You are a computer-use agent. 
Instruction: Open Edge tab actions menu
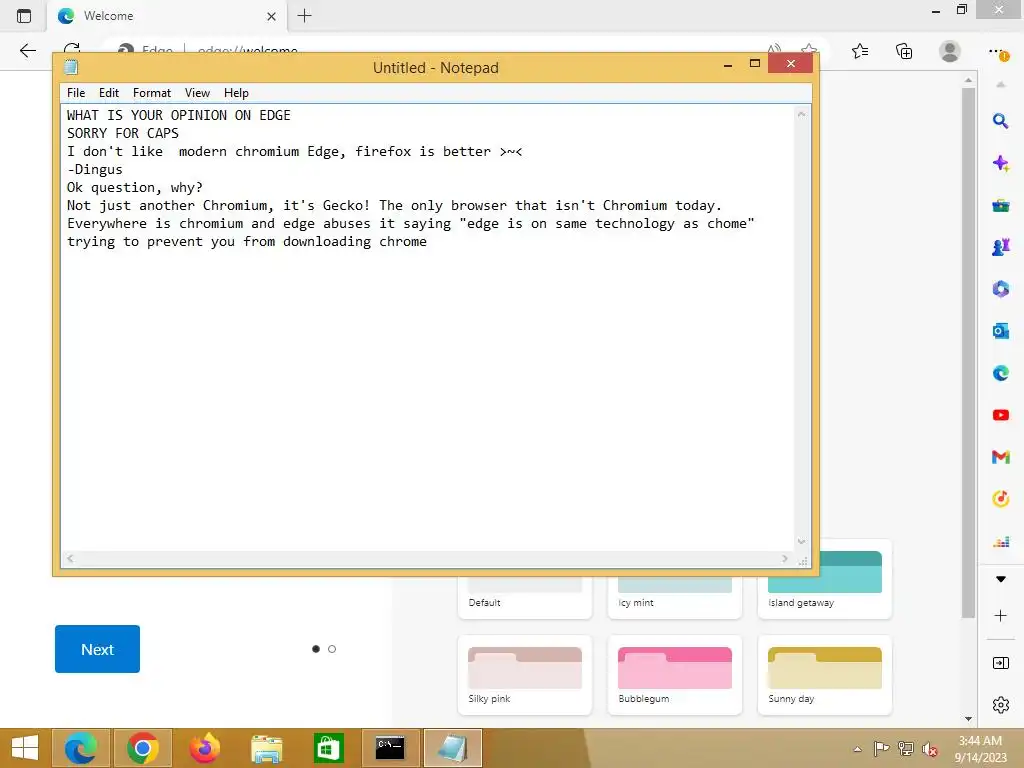[x=24, y=16]
